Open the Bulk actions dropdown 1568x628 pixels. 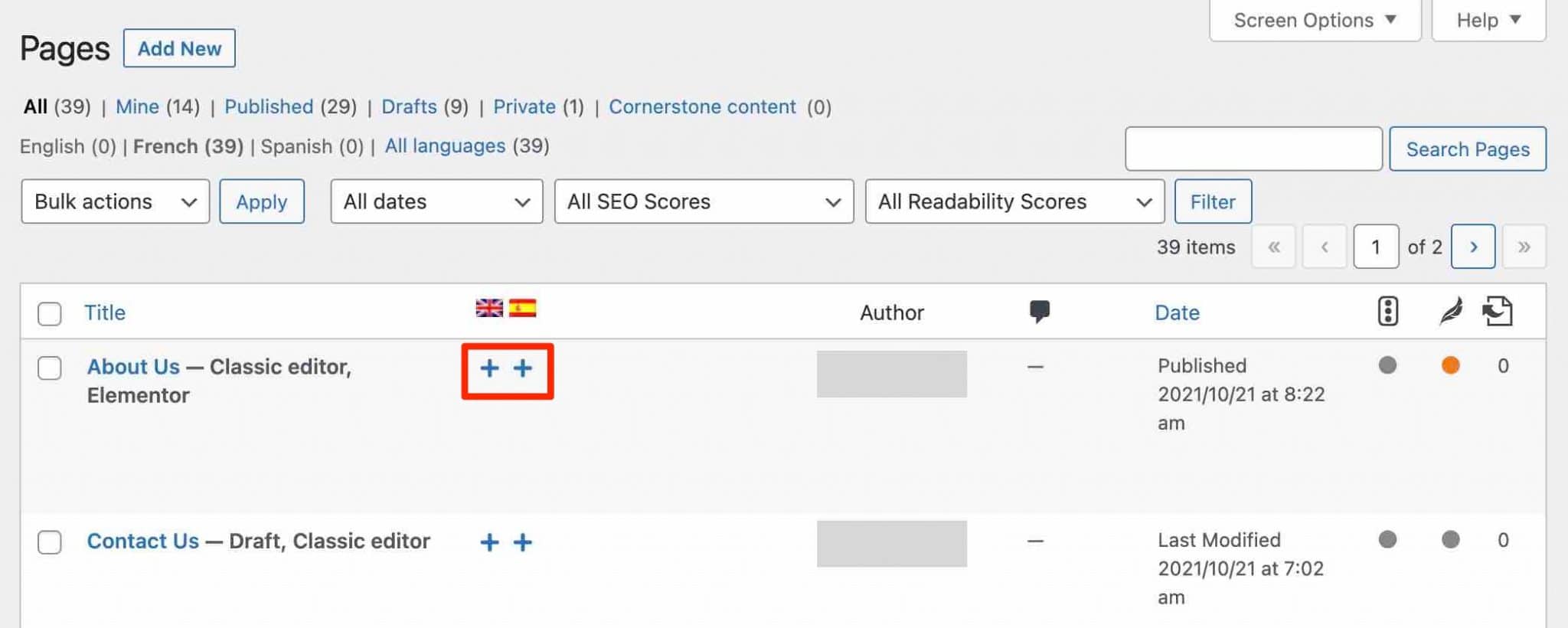pos(115,201)
